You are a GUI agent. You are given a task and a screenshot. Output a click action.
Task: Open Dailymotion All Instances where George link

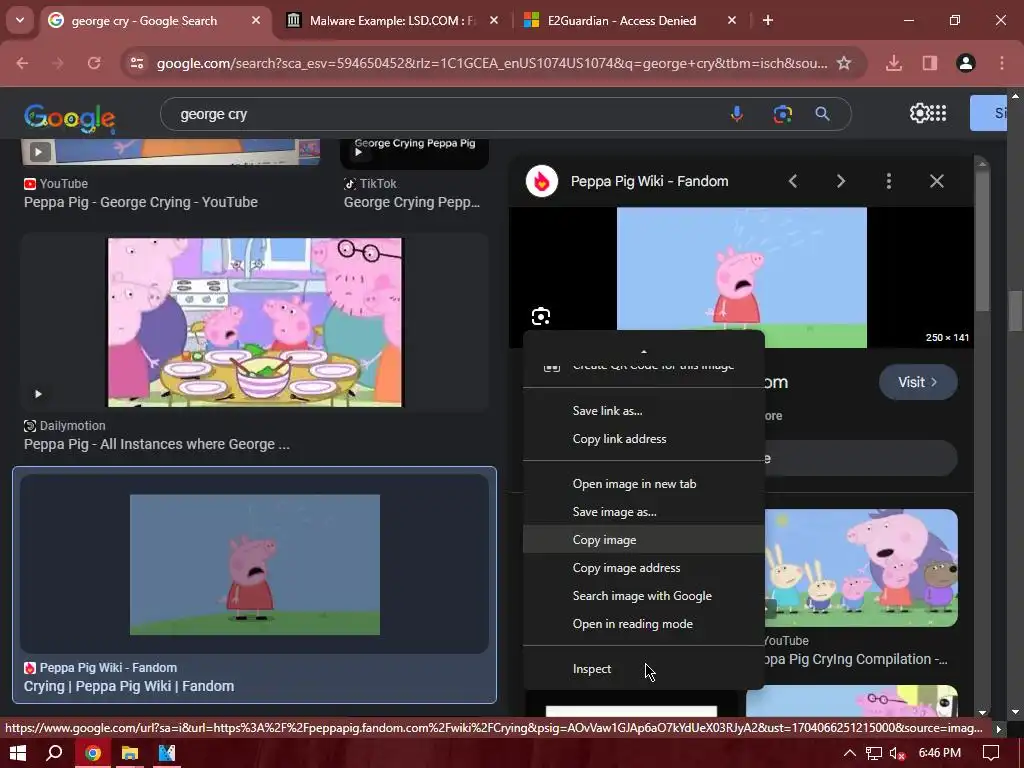[x=157, y=444]
